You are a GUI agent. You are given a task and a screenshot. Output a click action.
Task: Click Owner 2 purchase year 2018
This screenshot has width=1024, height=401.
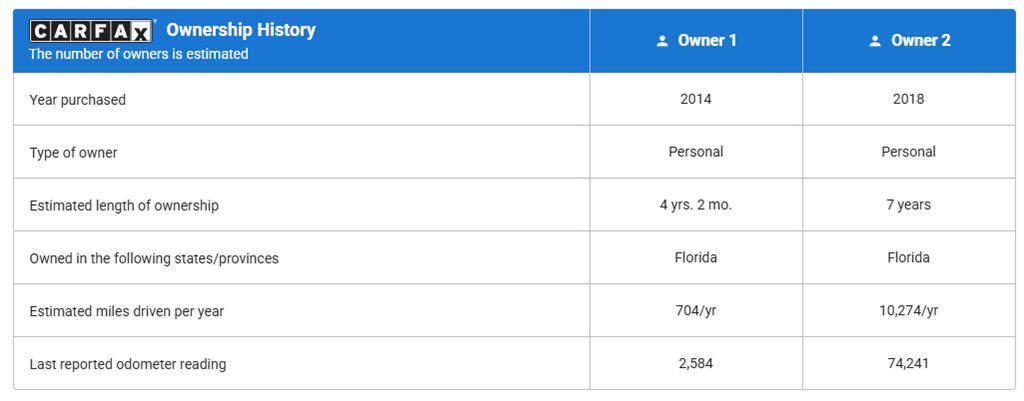(x=908, y=99)
